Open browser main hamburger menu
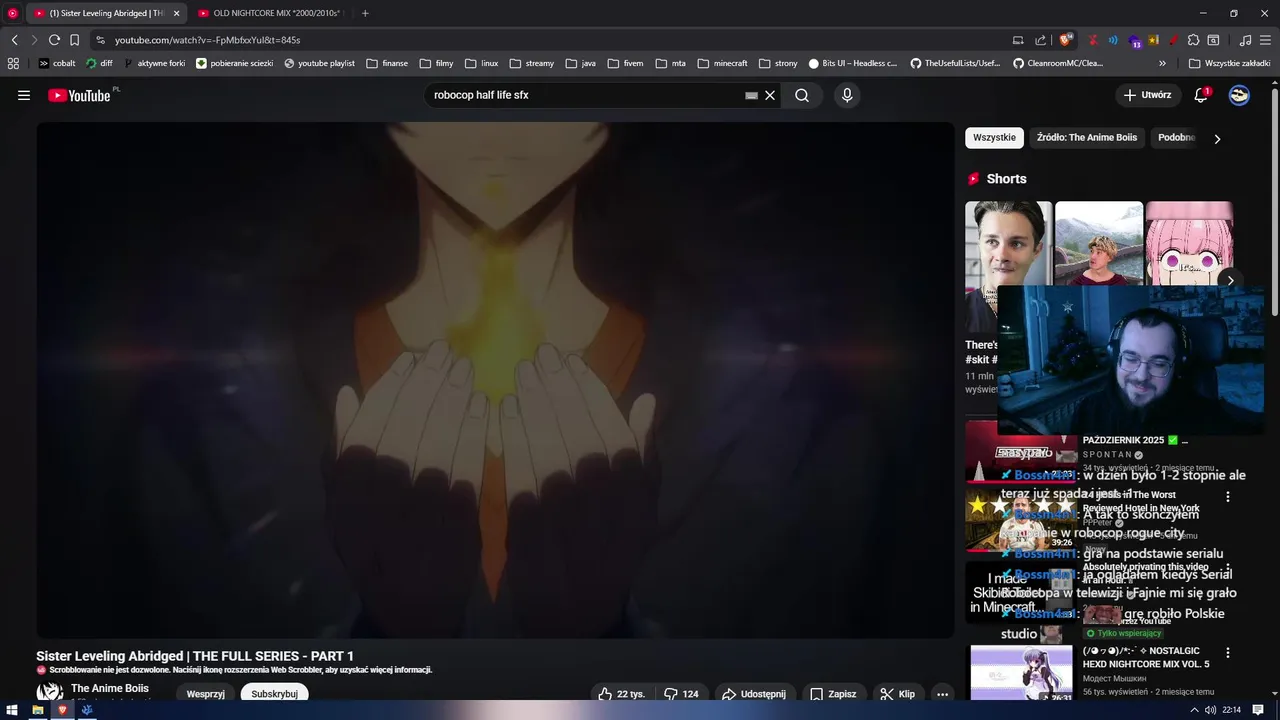1280x720 pixels. 1265,40
